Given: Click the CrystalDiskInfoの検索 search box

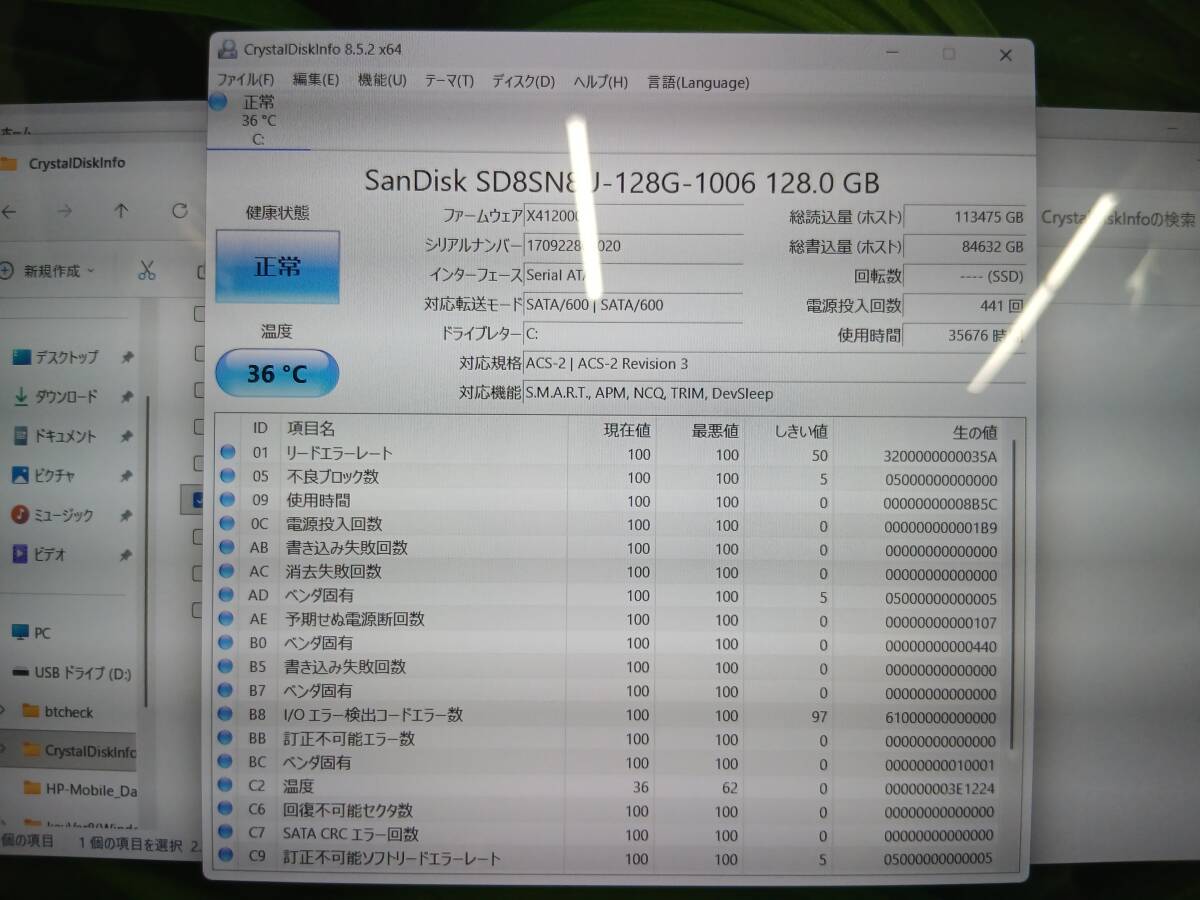Looking at the screenshot, I should (x=1118, y=219).
